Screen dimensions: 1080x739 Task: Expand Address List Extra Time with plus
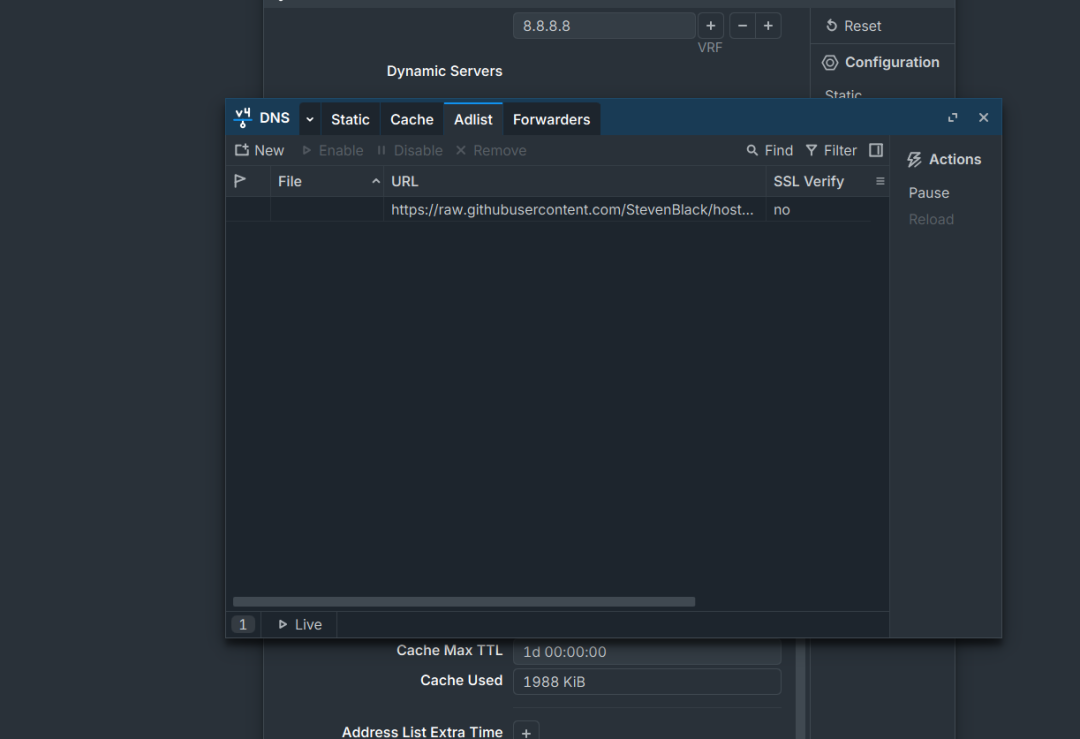pyautogui.click(x=526, y=732)
